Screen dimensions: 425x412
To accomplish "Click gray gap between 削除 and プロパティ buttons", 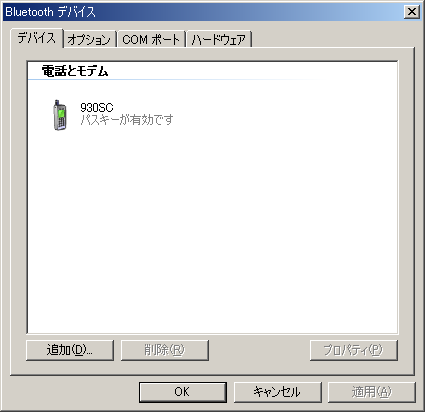I will (259, 350).
